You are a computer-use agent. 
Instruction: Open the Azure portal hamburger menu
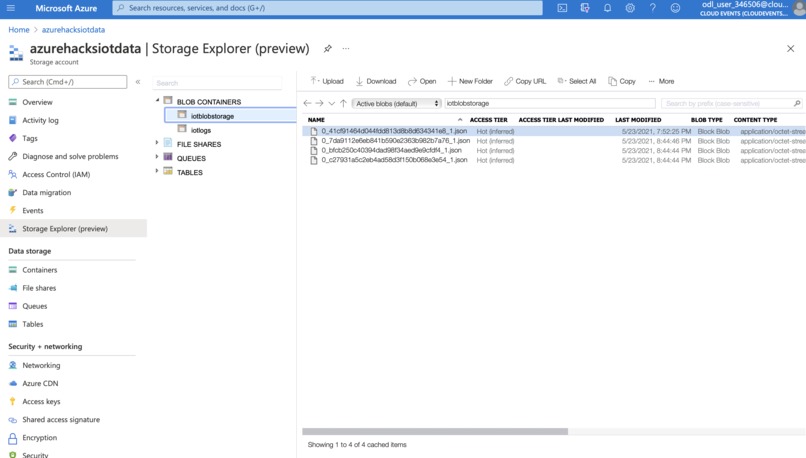click(10, 8)
